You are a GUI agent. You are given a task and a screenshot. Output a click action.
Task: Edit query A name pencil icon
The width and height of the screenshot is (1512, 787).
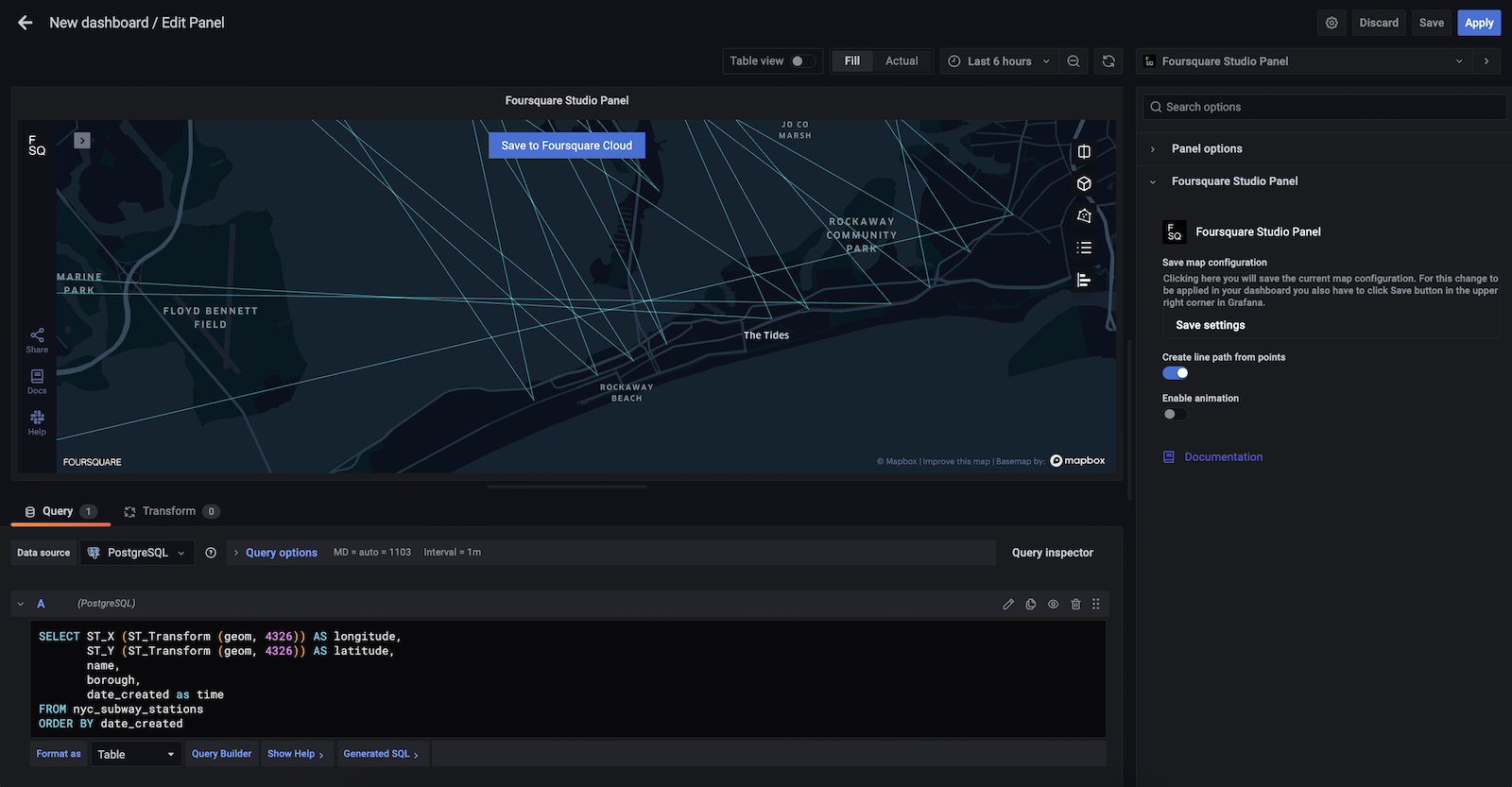pyautogui.click(x=1008, y=605)
